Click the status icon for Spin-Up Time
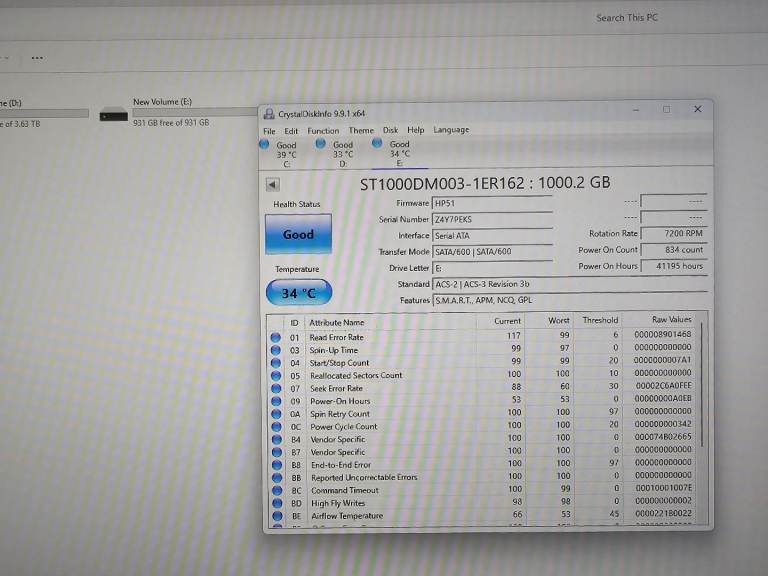 tap(276, 350)
